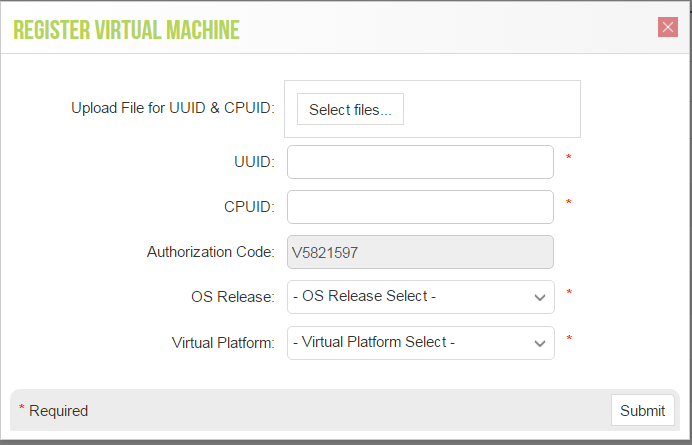This screenshot has height=445, width=692.
Task: Click the red asterisk beside the UUID field
Action: 569,158
